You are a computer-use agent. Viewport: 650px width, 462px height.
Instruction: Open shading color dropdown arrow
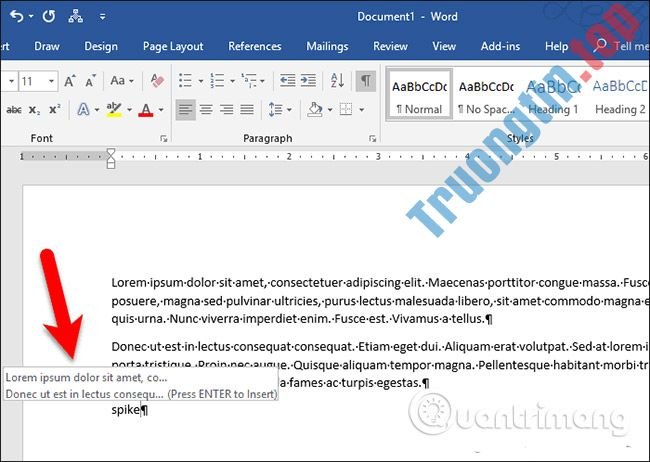330,110
